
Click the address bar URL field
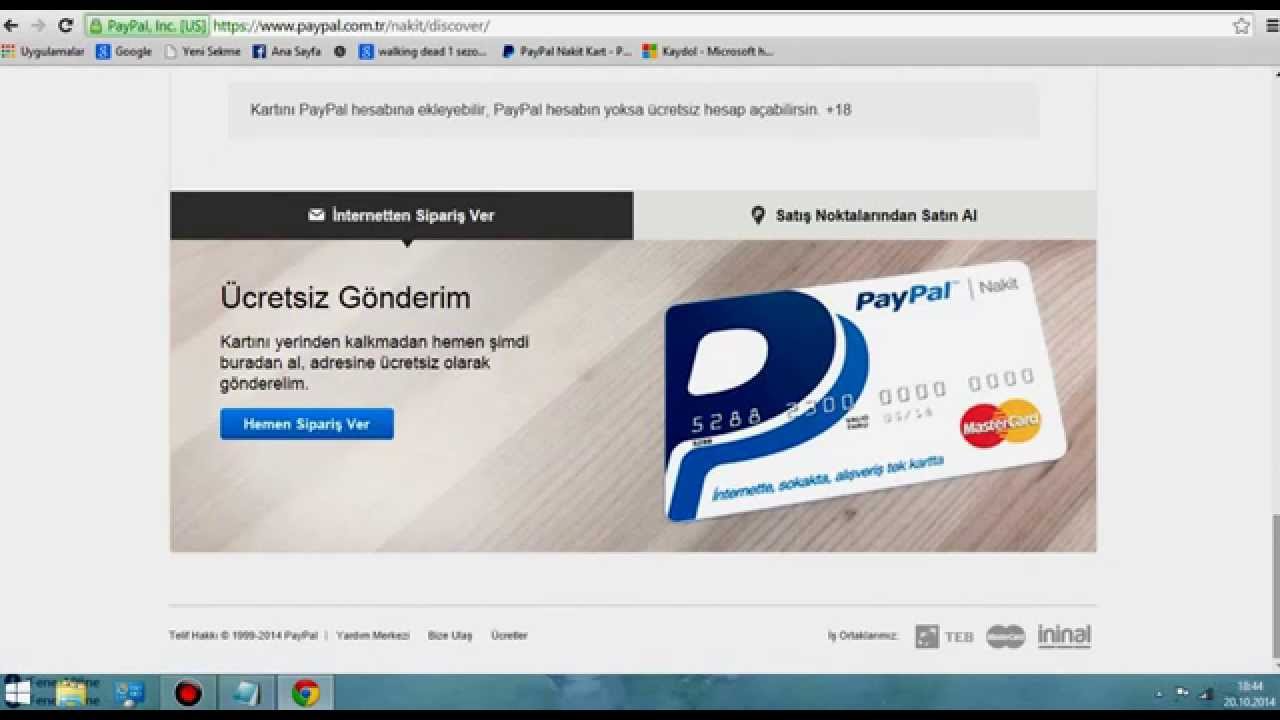pos(720,26)
